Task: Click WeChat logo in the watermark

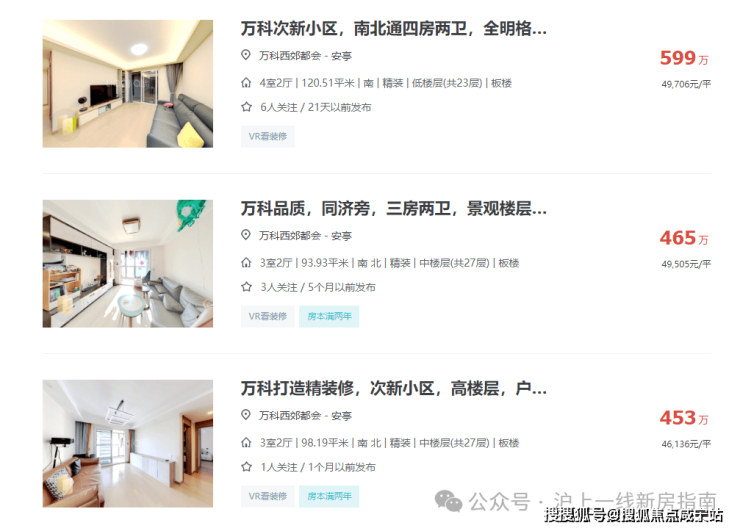Action: 448,501
